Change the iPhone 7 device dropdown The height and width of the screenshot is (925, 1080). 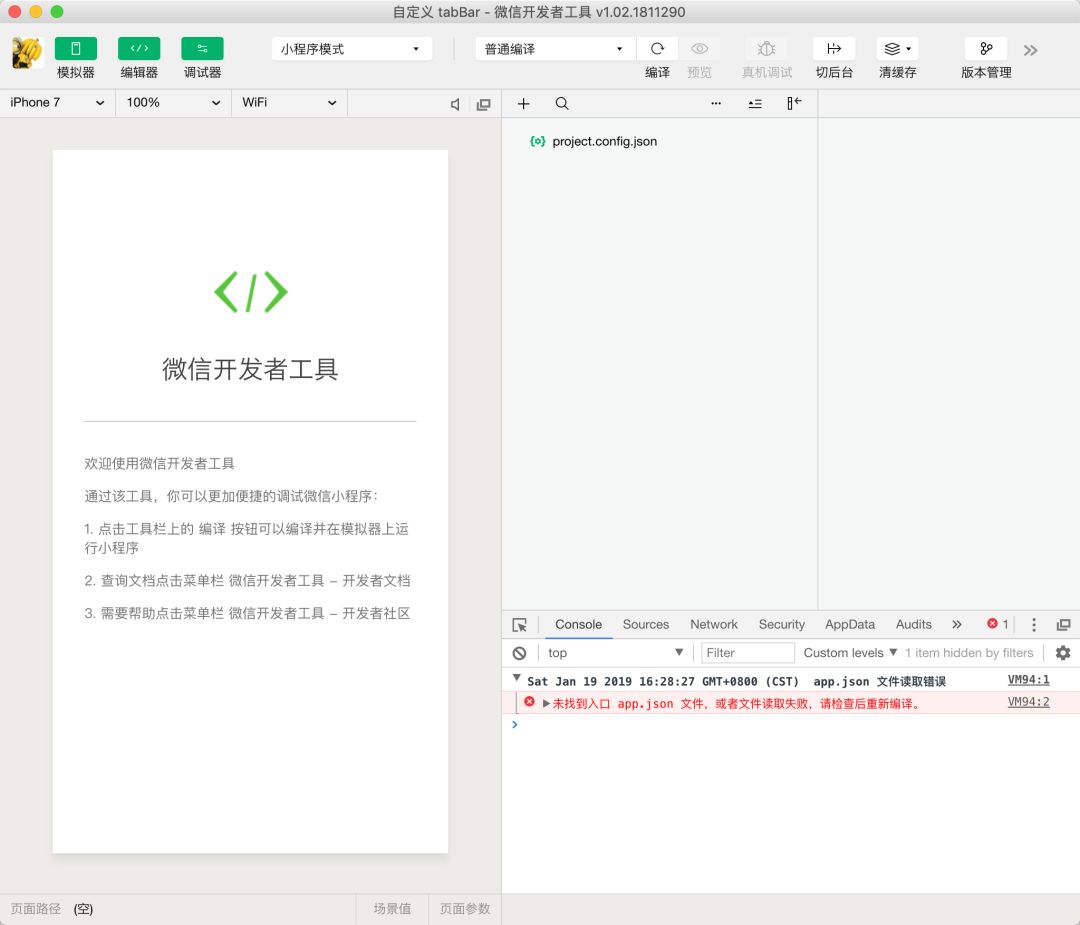(x=57, y=103)
